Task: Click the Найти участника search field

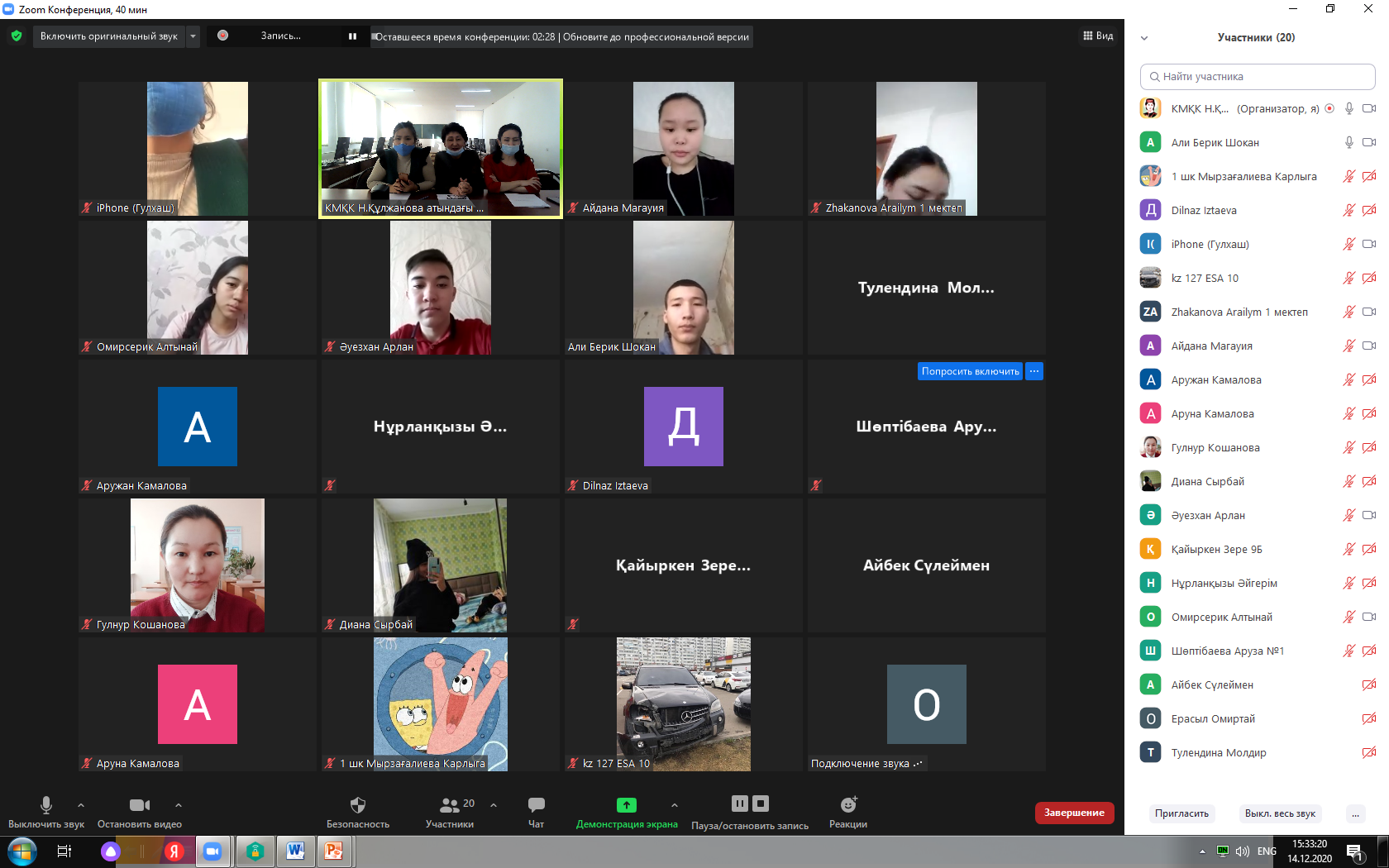Action: pos(1257,77)
